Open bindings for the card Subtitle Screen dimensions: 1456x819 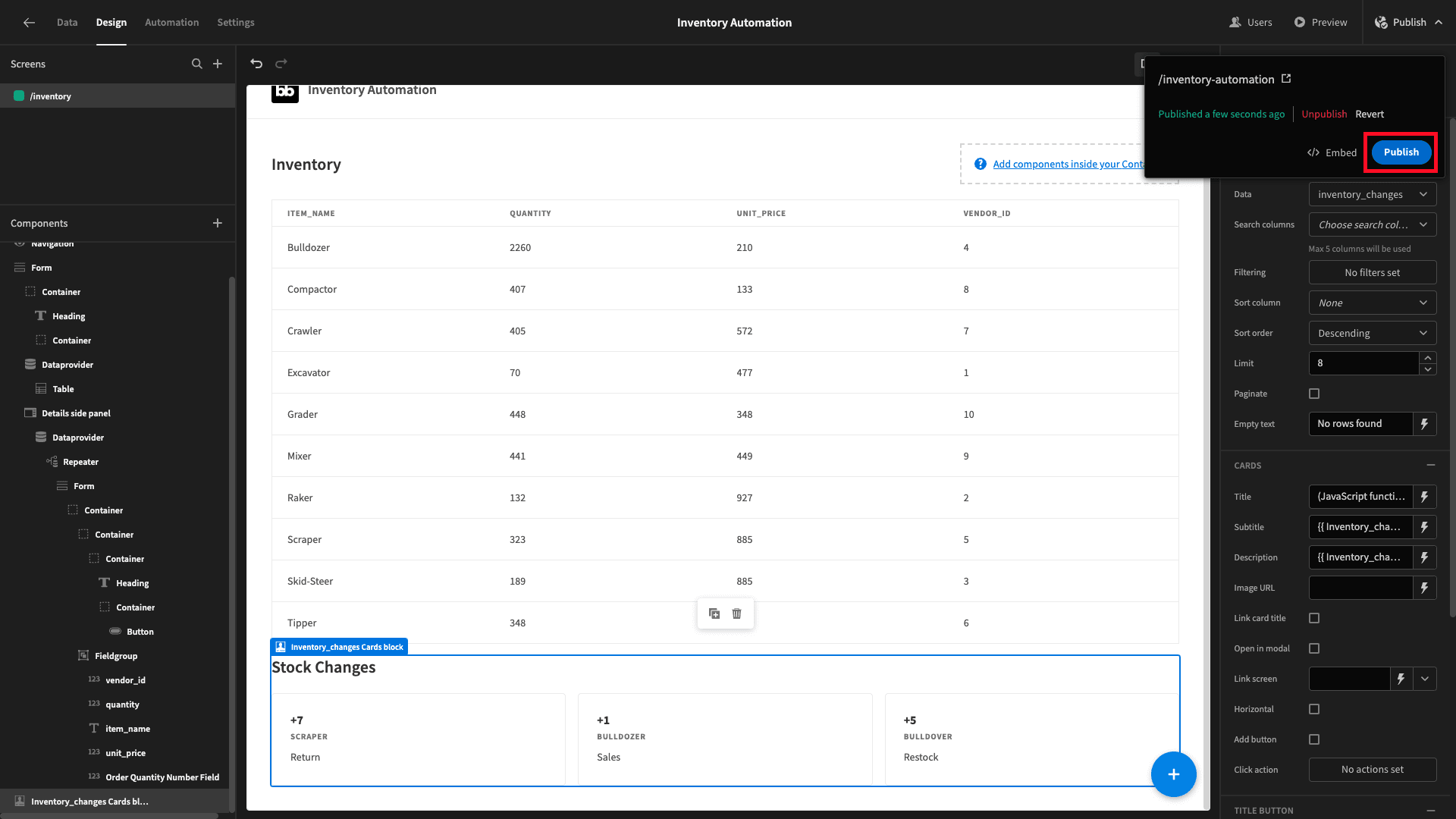point(1425,527)
